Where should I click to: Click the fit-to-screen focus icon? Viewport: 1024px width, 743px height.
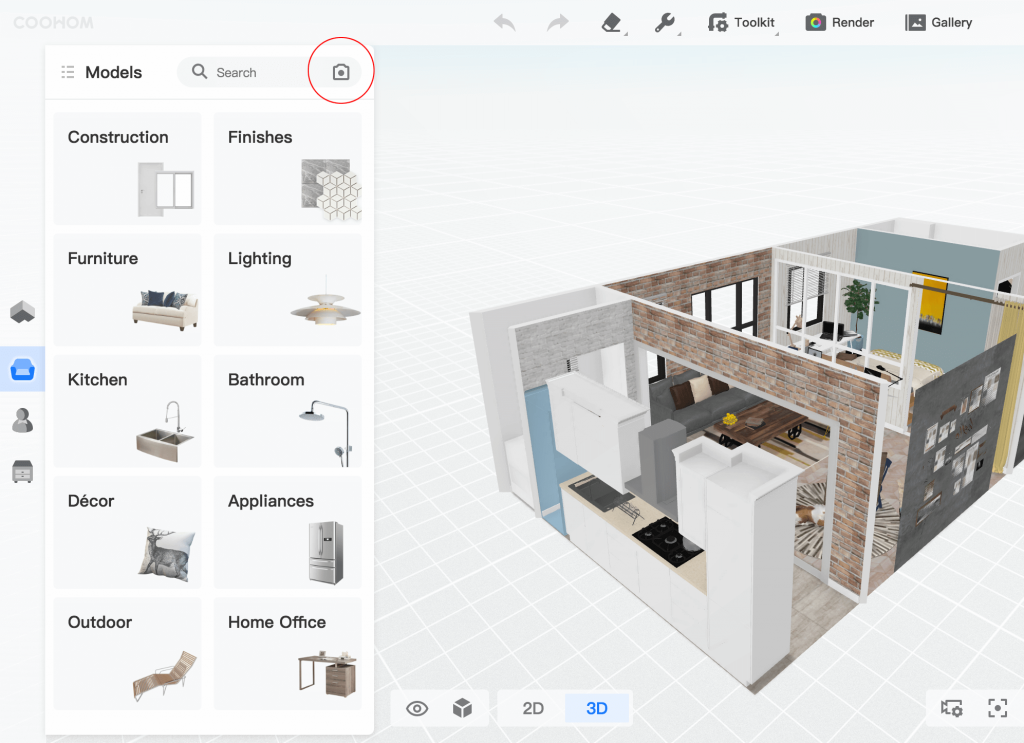pyautogui.click(x=997, y=708)
